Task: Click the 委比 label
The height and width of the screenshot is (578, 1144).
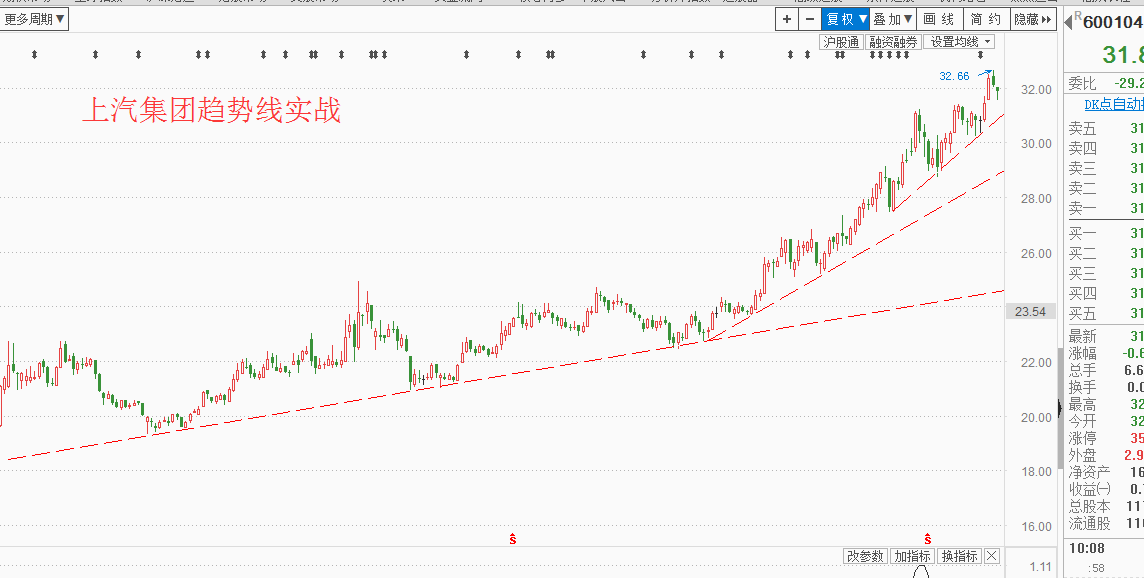Action: (x=1083, y=84)
